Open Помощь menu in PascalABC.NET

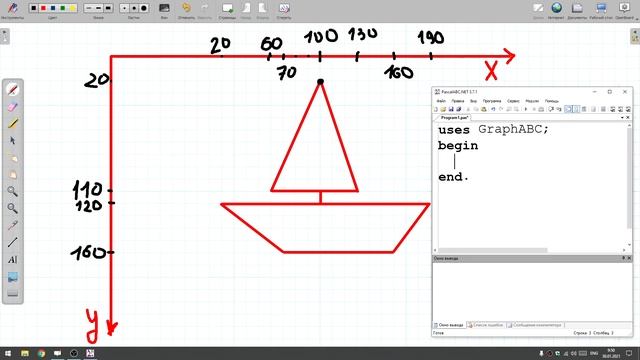pyautogui.click(x=552, y=101)
